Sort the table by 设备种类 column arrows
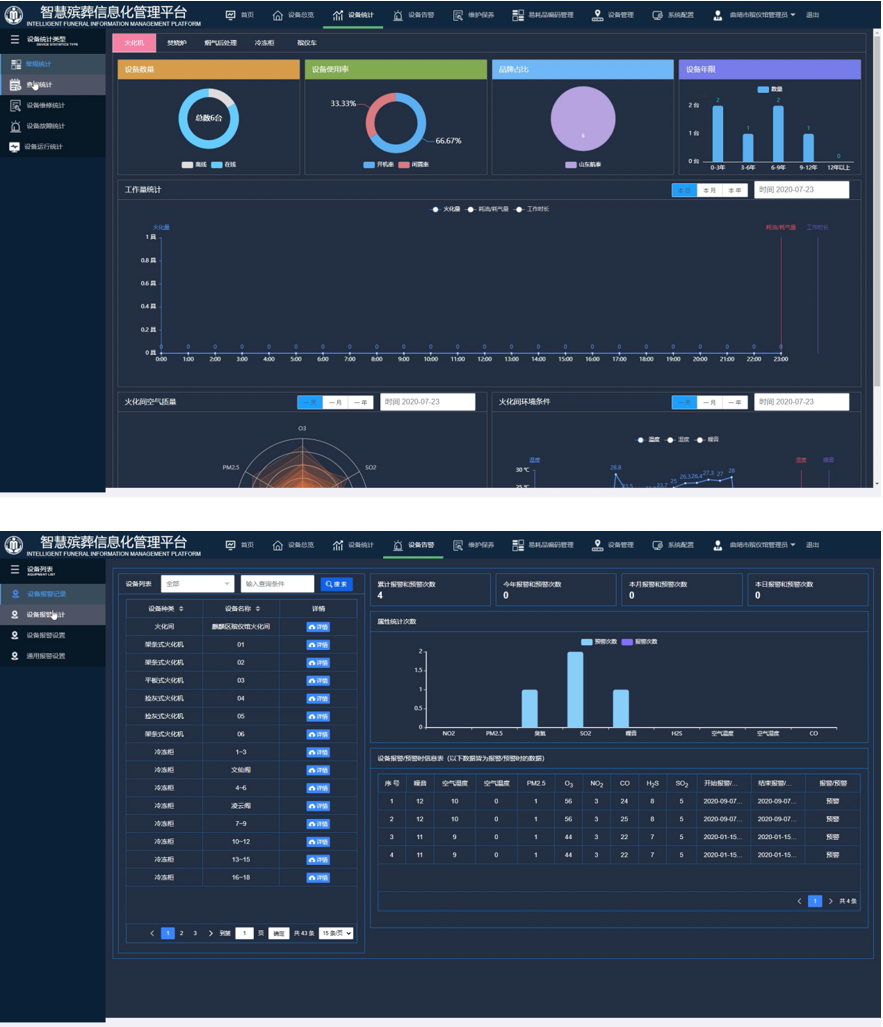 click(x=181, y=608)
